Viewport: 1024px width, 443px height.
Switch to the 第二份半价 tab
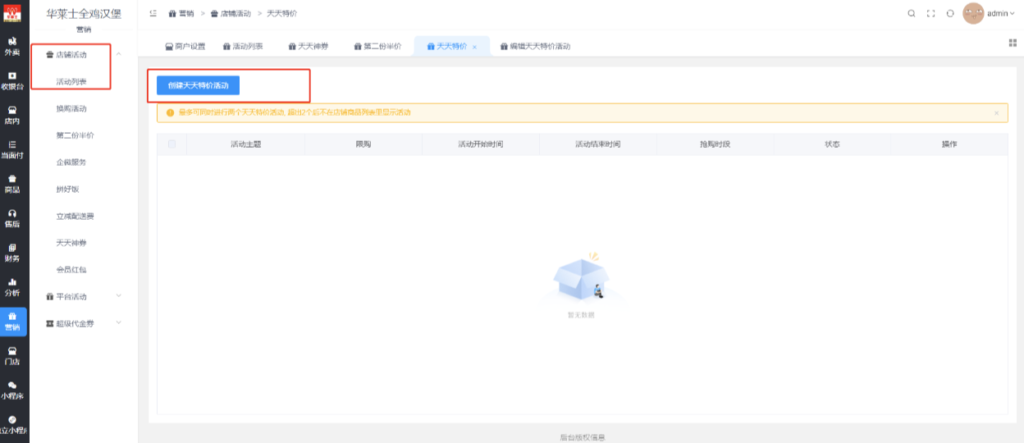tap(377, 46)
